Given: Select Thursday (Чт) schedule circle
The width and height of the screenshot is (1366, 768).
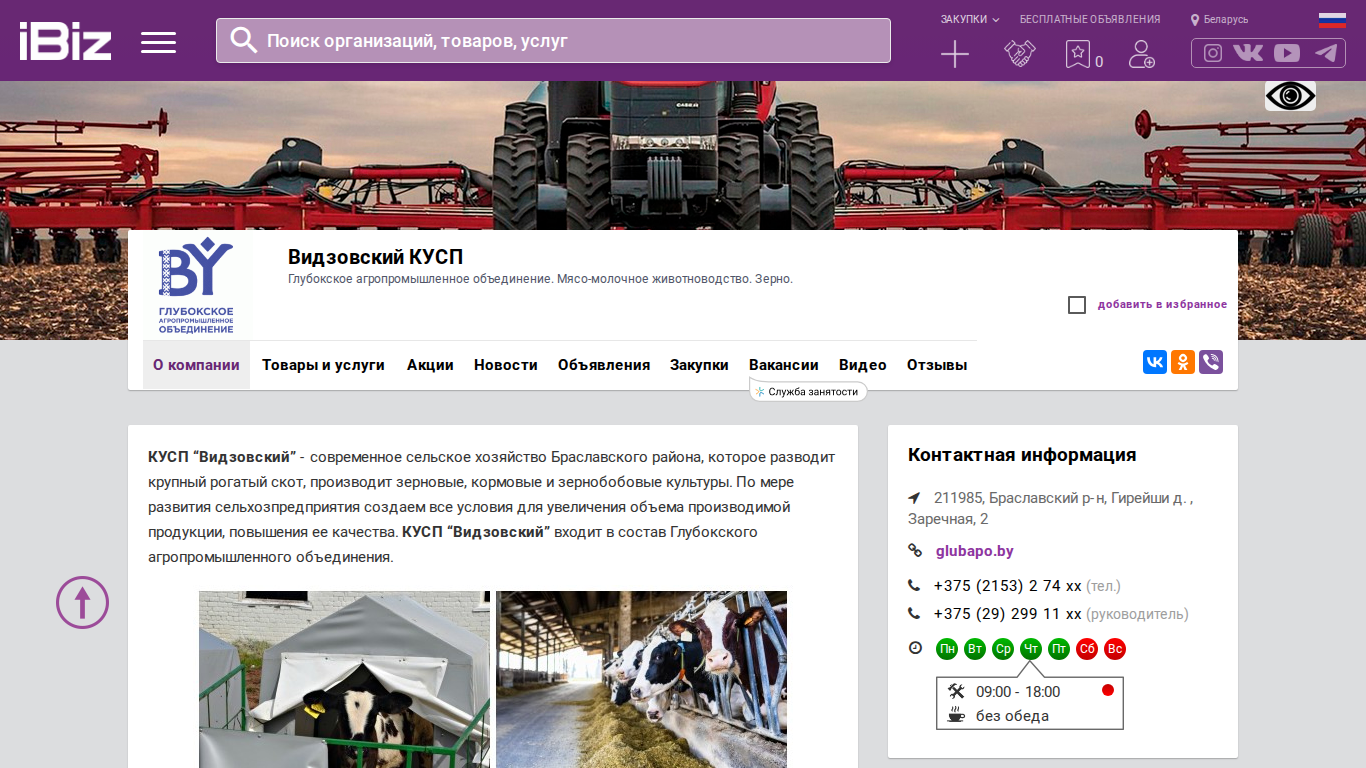Looking at the screenshot, I should [1031, 649].
